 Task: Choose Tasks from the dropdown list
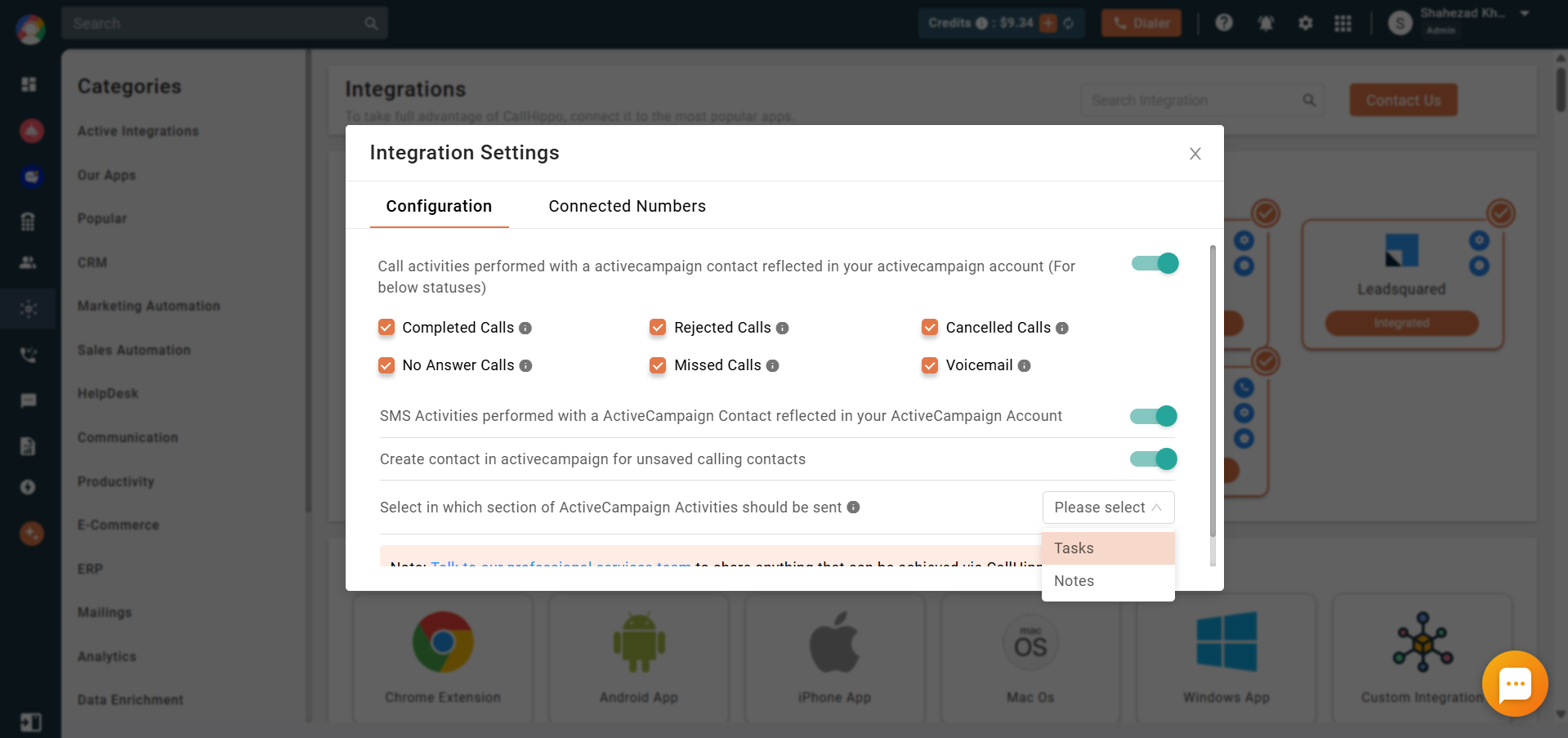[1108, 548]
